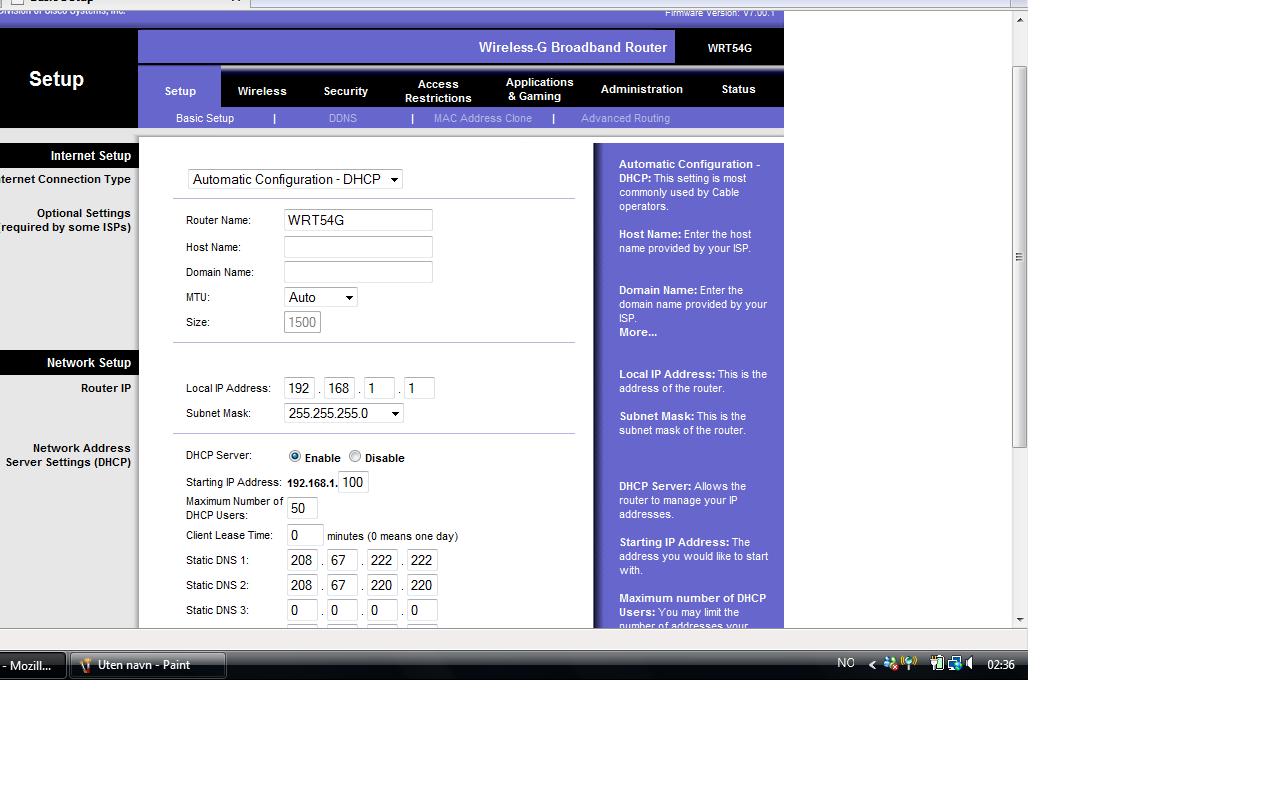Click the Network Setup section heading
Image resolution: width=1280 pixels, height=800 pixels.
89,363
